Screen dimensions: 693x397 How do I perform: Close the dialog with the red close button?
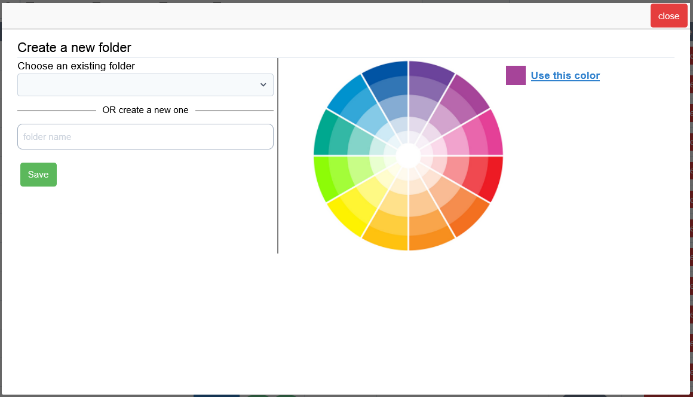[x=668, y=16]
